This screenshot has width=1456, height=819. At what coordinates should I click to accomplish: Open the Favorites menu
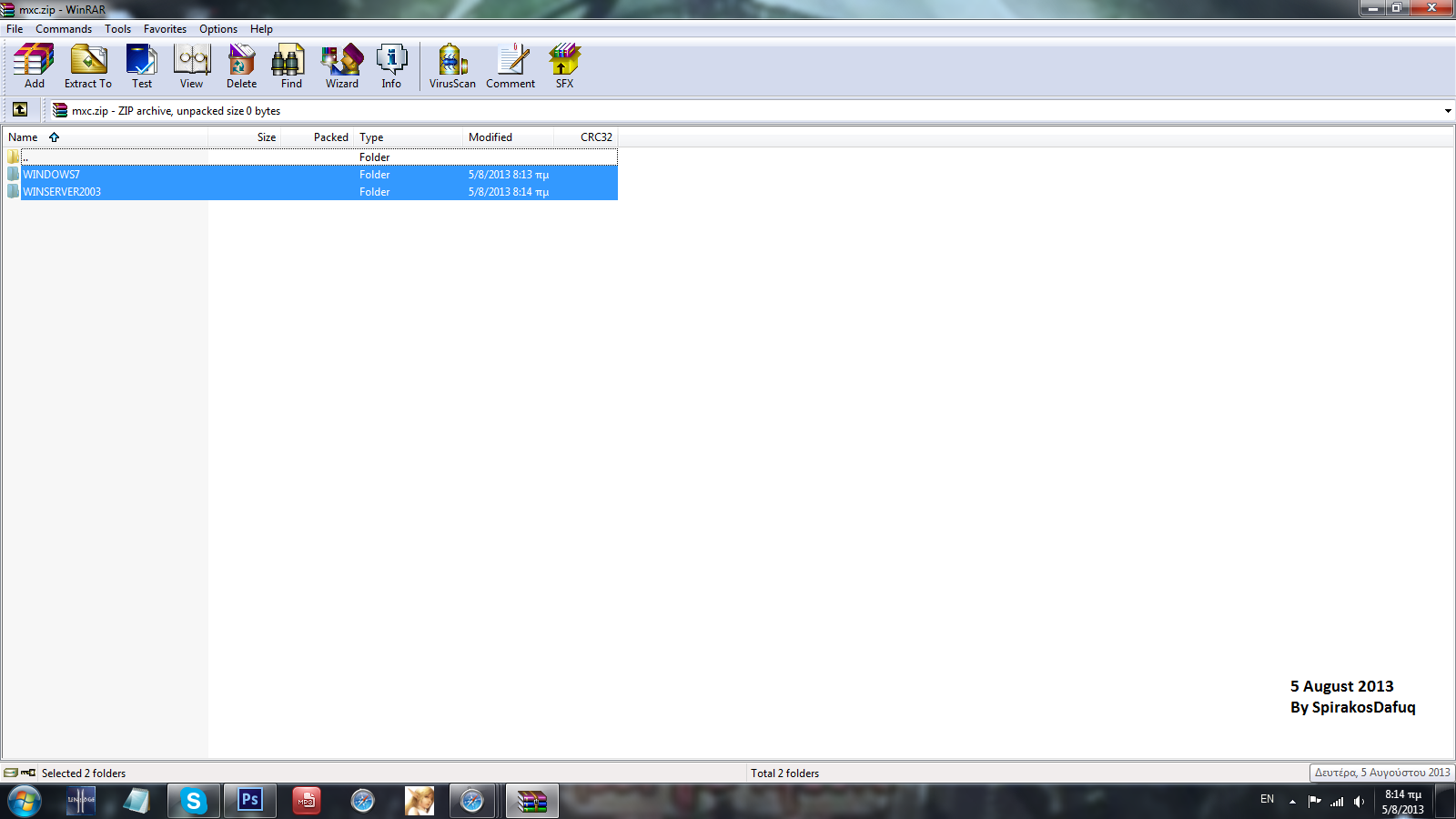pyautogui.click(x=165, y=29)
